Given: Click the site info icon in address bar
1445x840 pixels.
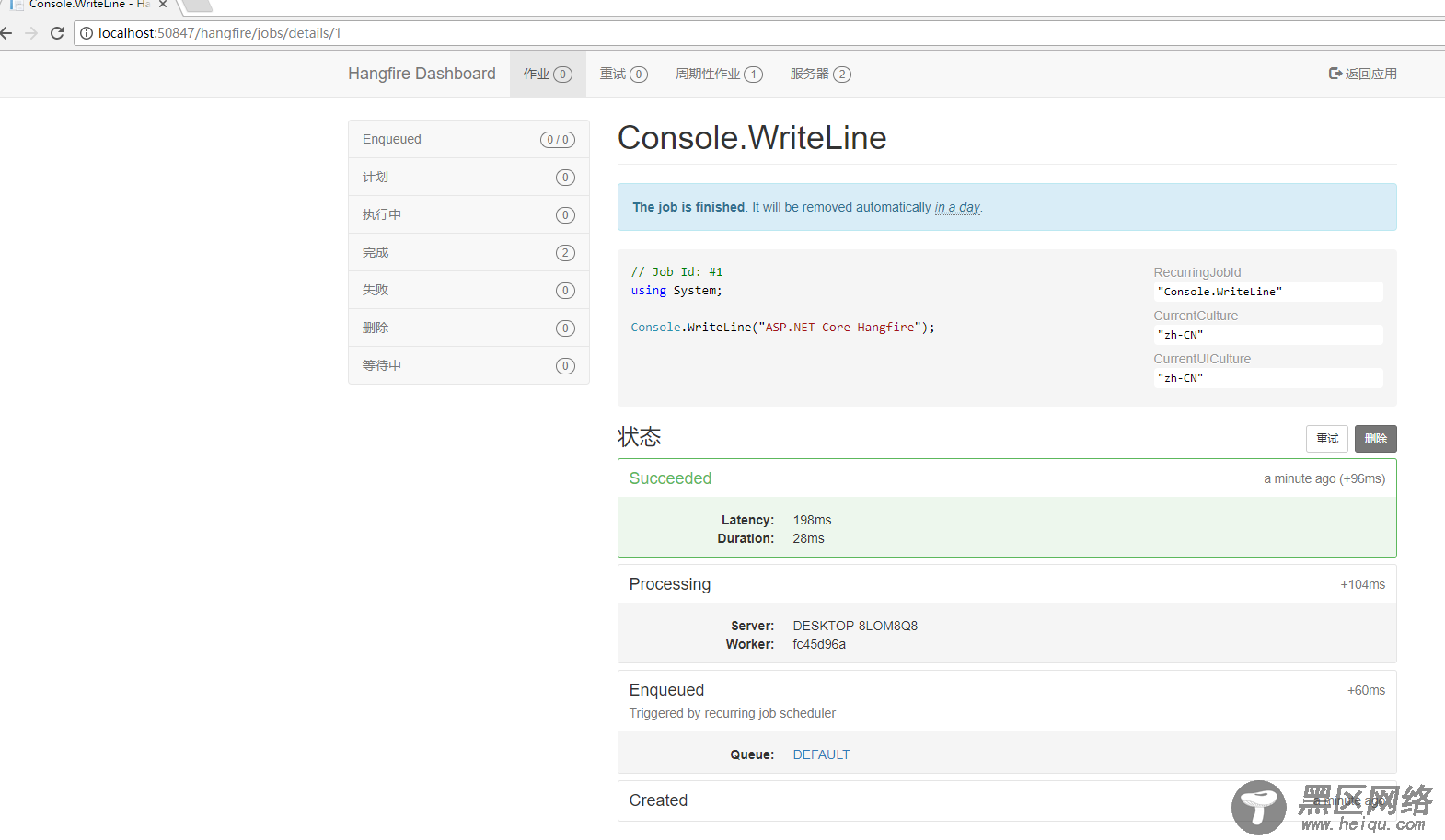Looking at the screenshot, I should (87, 33).
